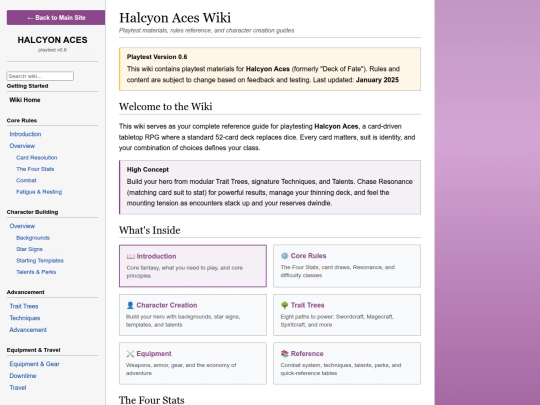Click the January 2025 last updated date
This screenshot has height=405, width=540.
(377, 80)
